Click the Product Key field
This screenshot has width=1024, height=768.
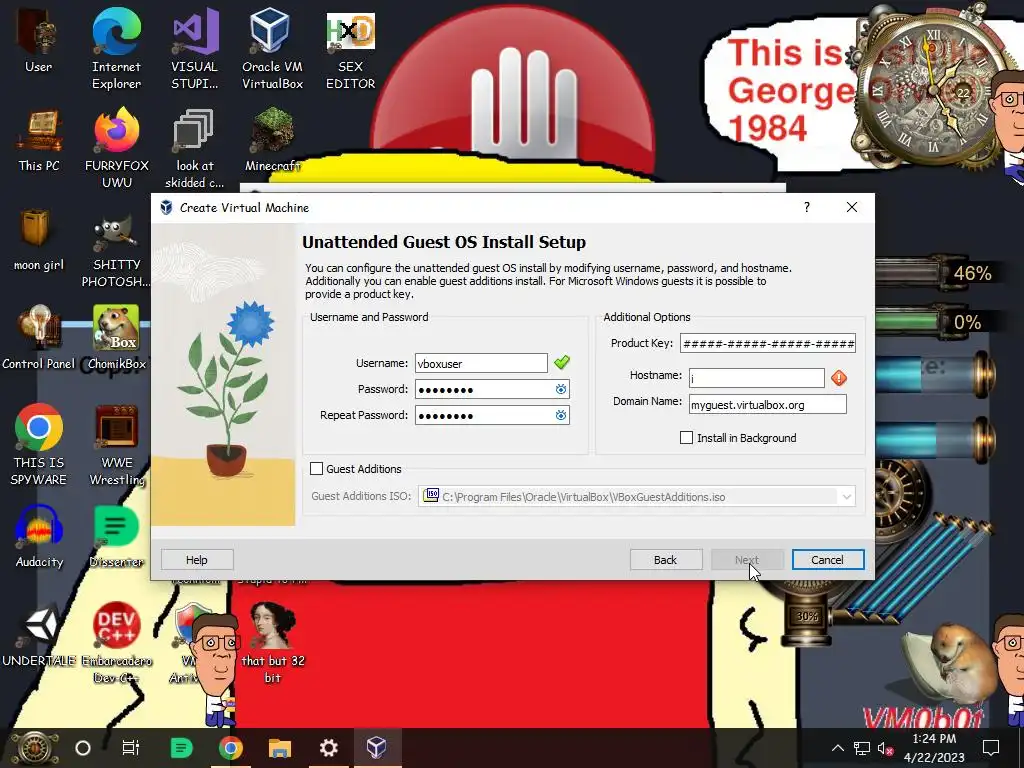pyautogui.click(x=767, y=343)
